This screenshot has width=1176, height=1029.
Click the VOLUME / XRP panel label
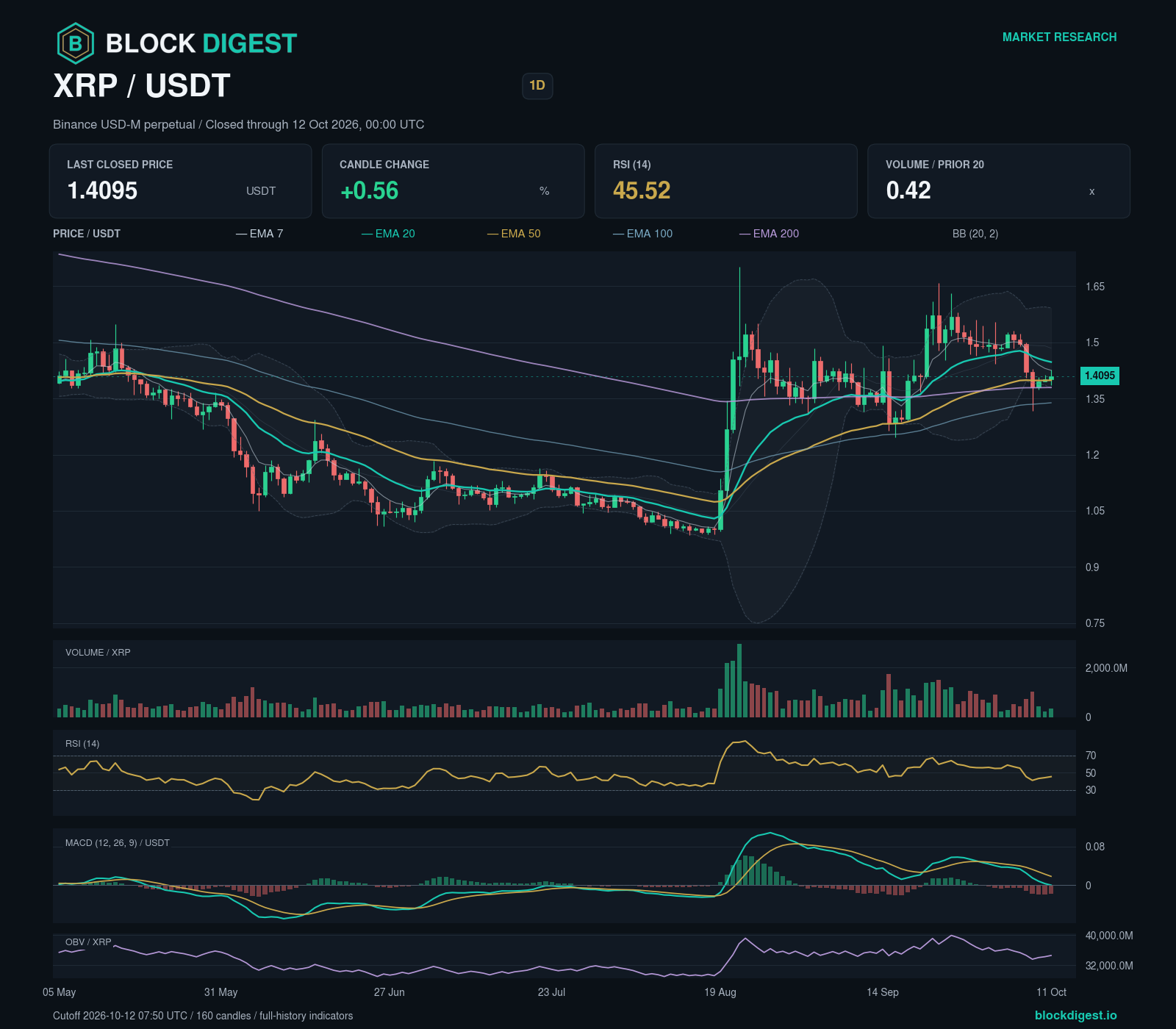pyautogui.click(x=98, y=653)
